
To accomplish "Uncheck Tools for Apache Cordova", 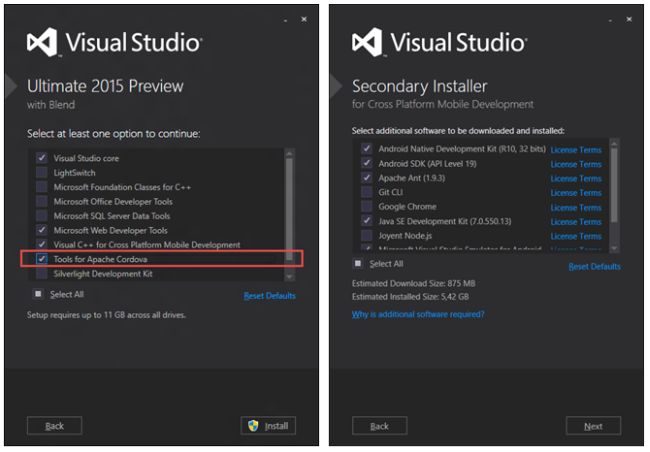I will pyautogui.click(x=41, y=259).
